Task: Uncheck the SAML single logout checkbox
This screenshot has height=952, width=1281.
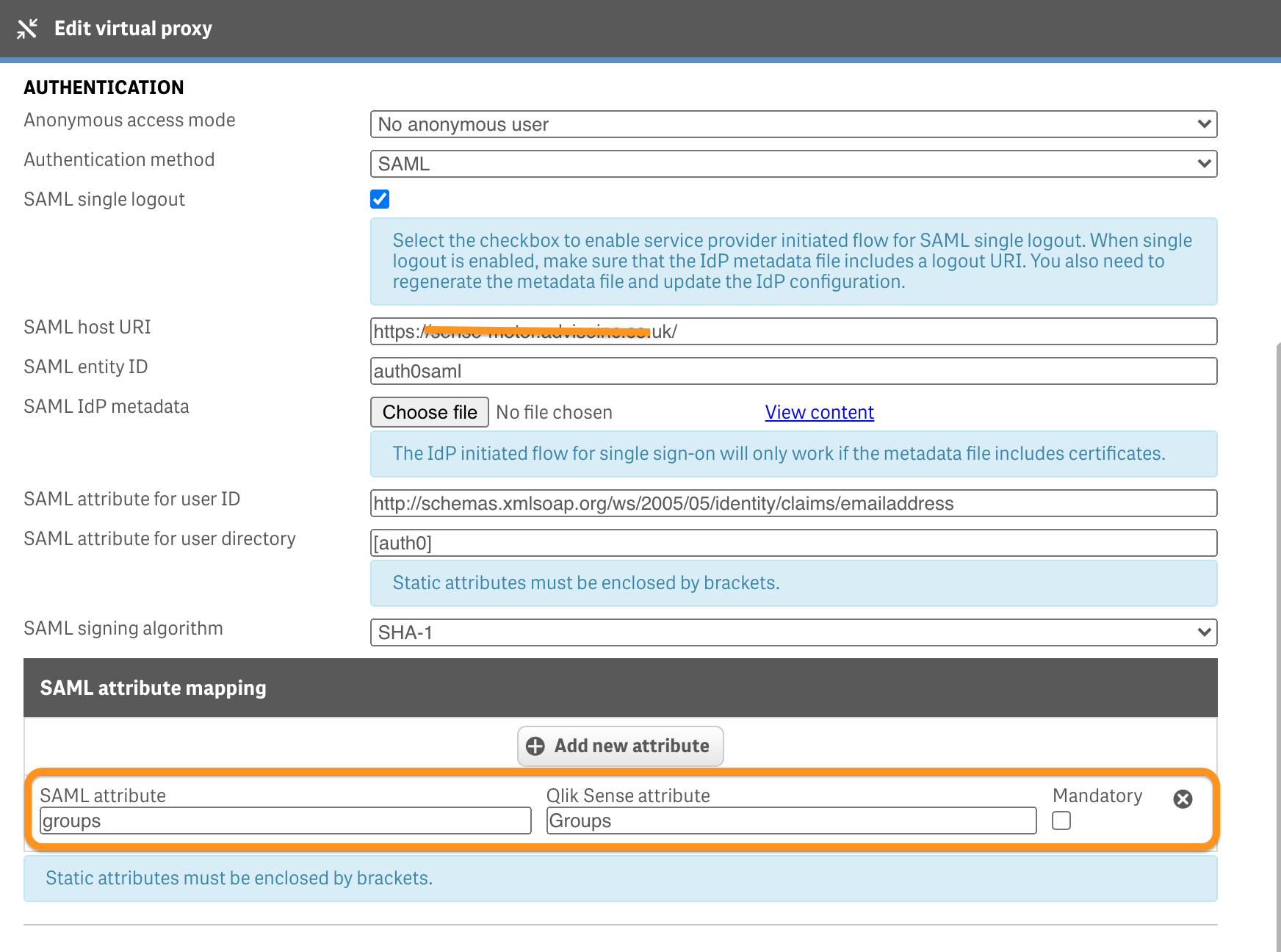Action: [x=380, y=199]
